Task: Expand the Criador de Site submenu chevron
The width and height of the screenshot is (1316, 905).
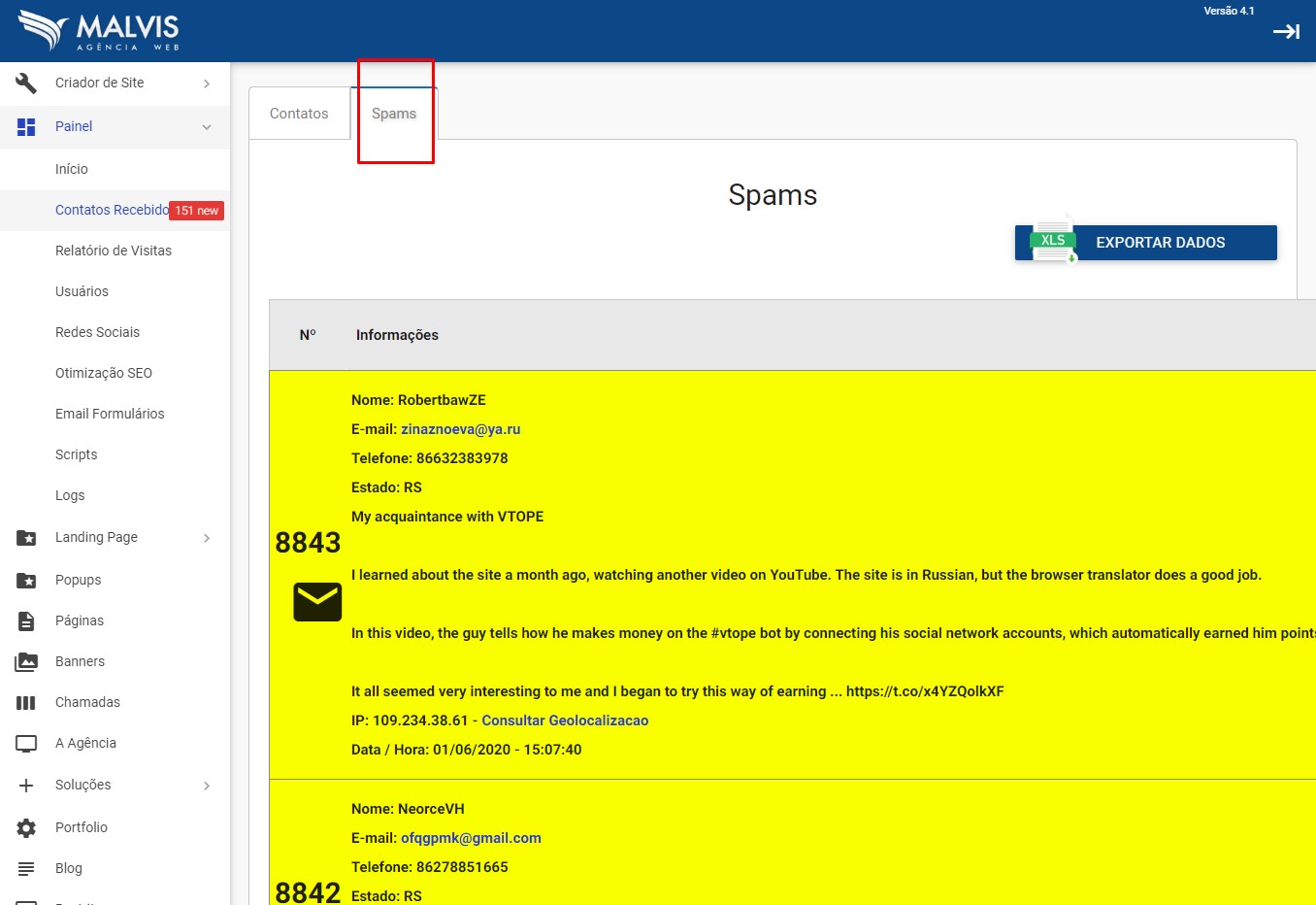Action: [x=207, y=84]
